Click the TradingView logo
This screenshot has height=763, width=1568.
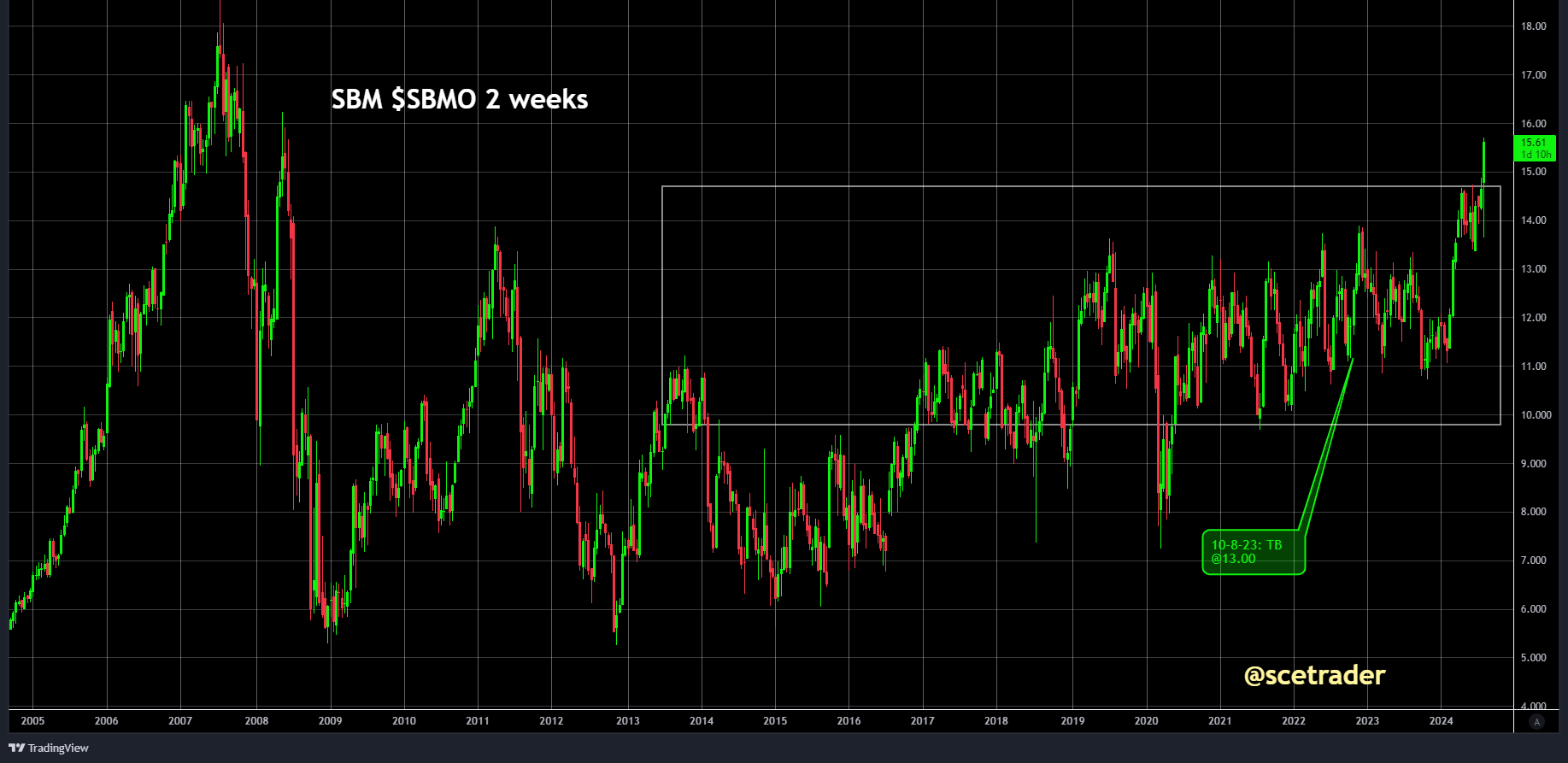pyautogui.click(x=49, y=748)
